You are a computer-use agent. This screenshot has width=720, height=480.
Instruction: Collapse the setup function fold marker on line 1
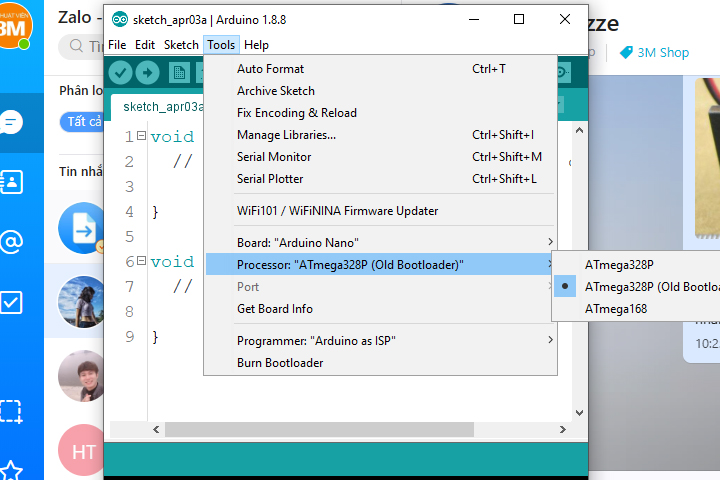[141, 136]
